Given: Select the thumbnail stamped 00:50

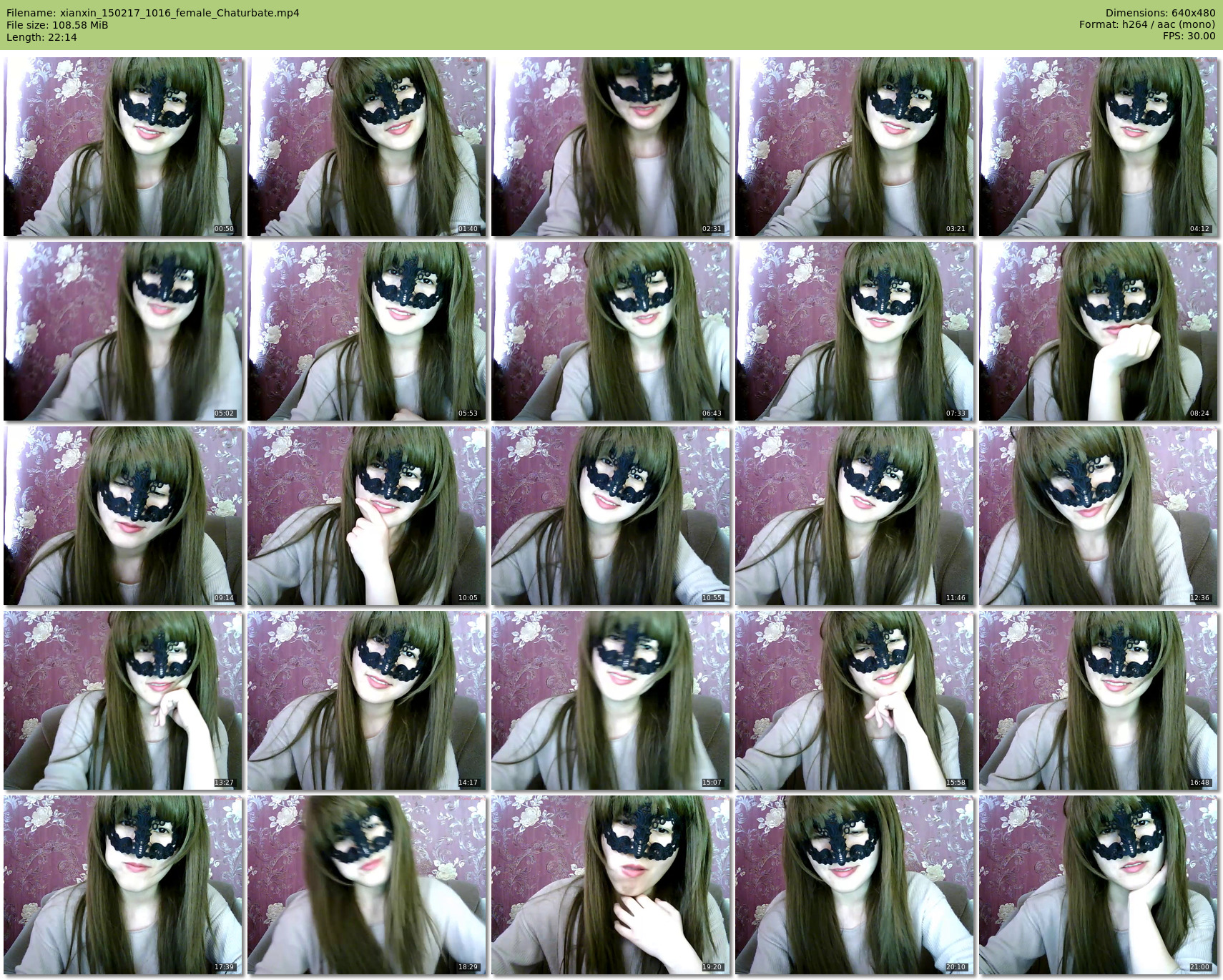Looking at the screenshot, I should (x=123, y=147).
